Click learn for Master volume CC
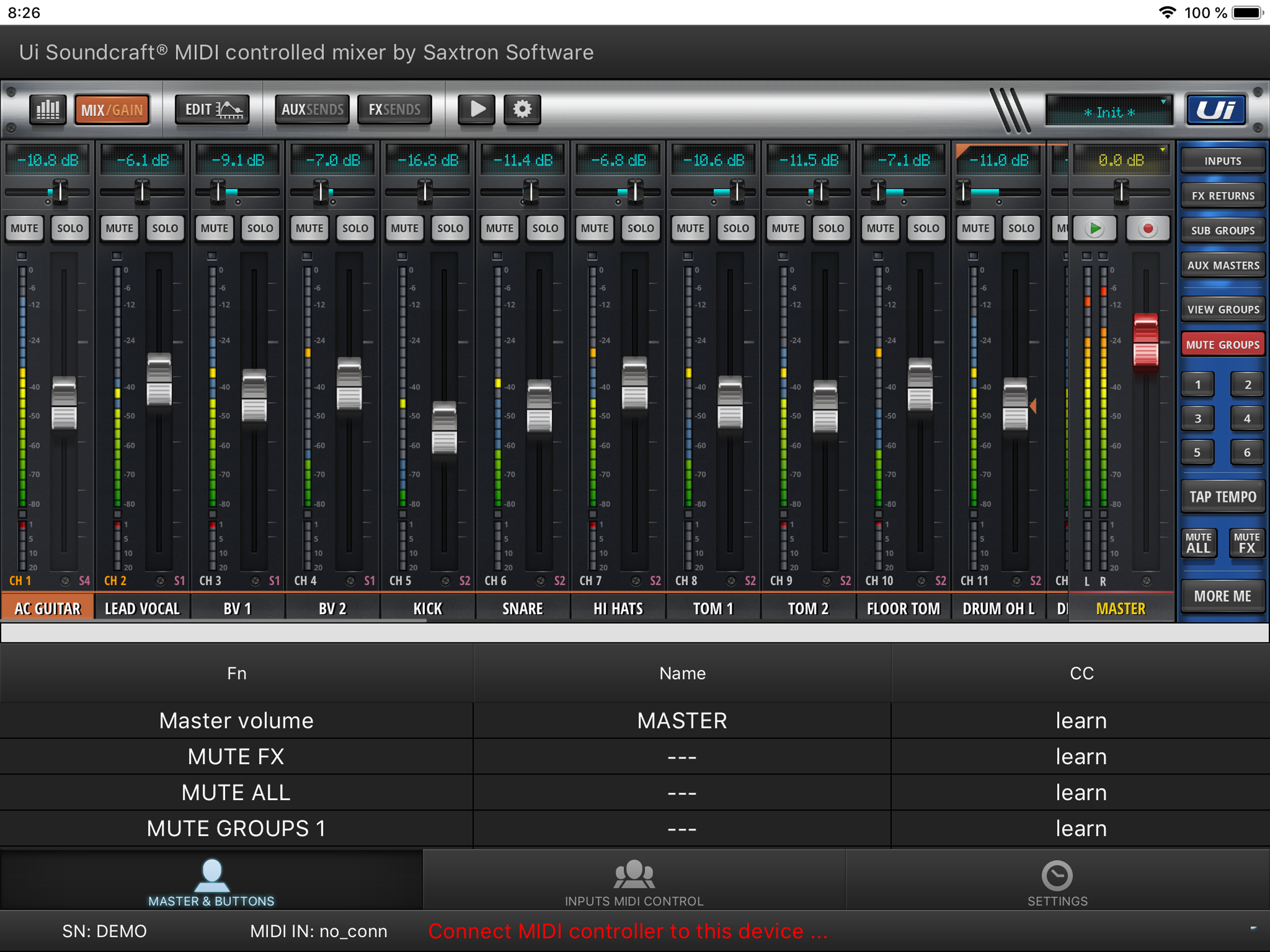The height and width of the screenshot is (952, 1270). [1080, 721]
